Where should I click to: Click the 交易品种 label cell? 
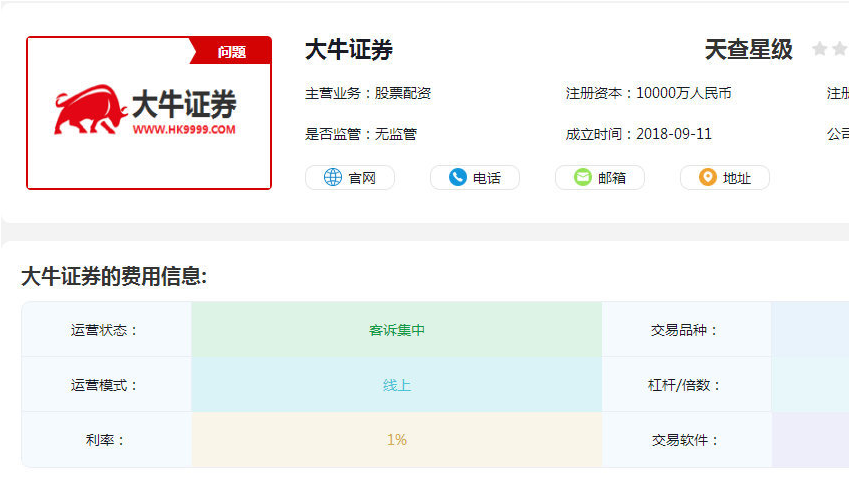686,329
